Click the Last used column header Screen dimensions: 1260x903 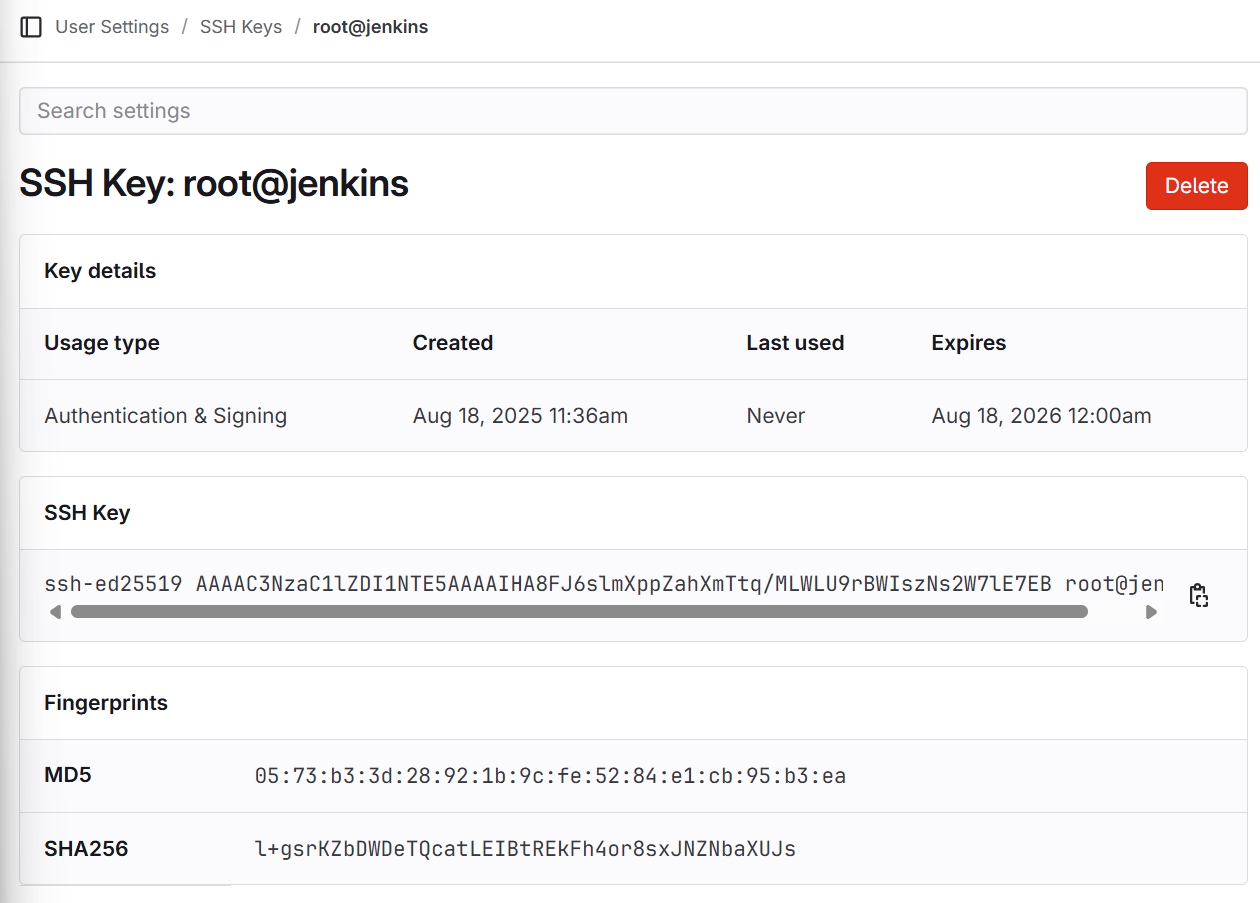click(x=795, y=343)
